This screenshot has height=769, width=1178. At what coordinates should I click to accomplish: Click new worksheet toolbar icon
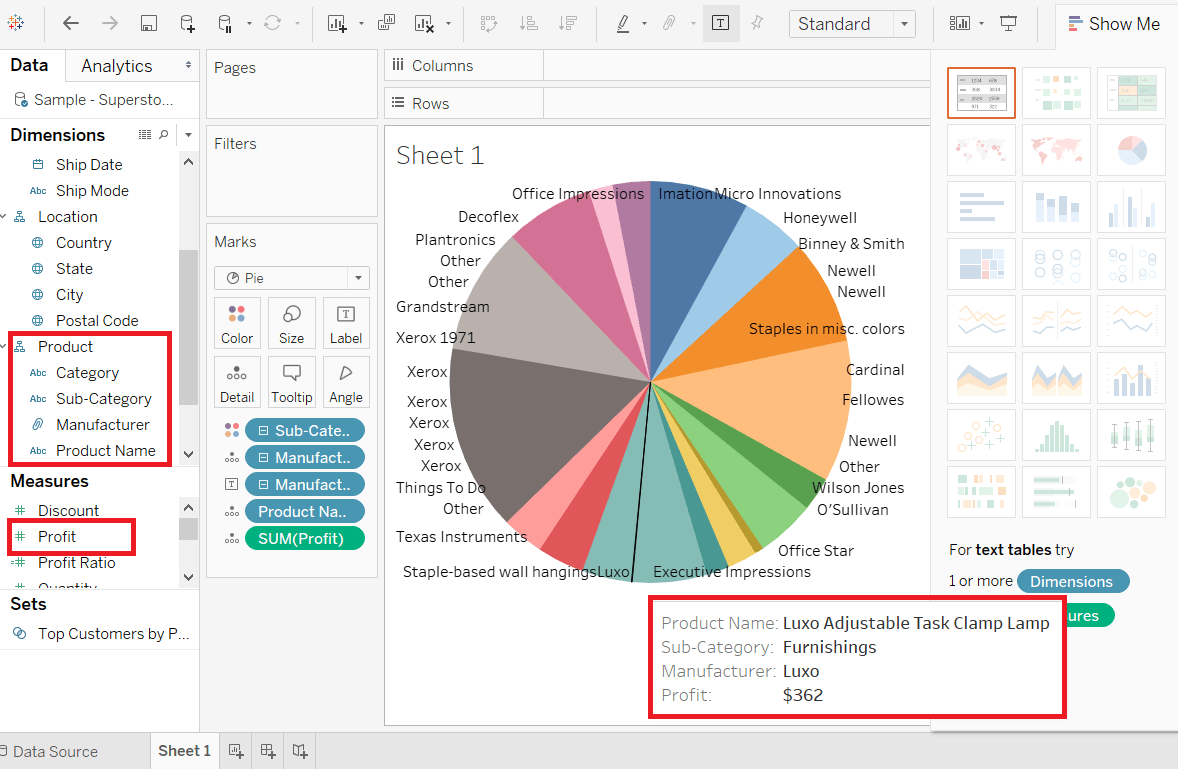click(x=337, y=23)
